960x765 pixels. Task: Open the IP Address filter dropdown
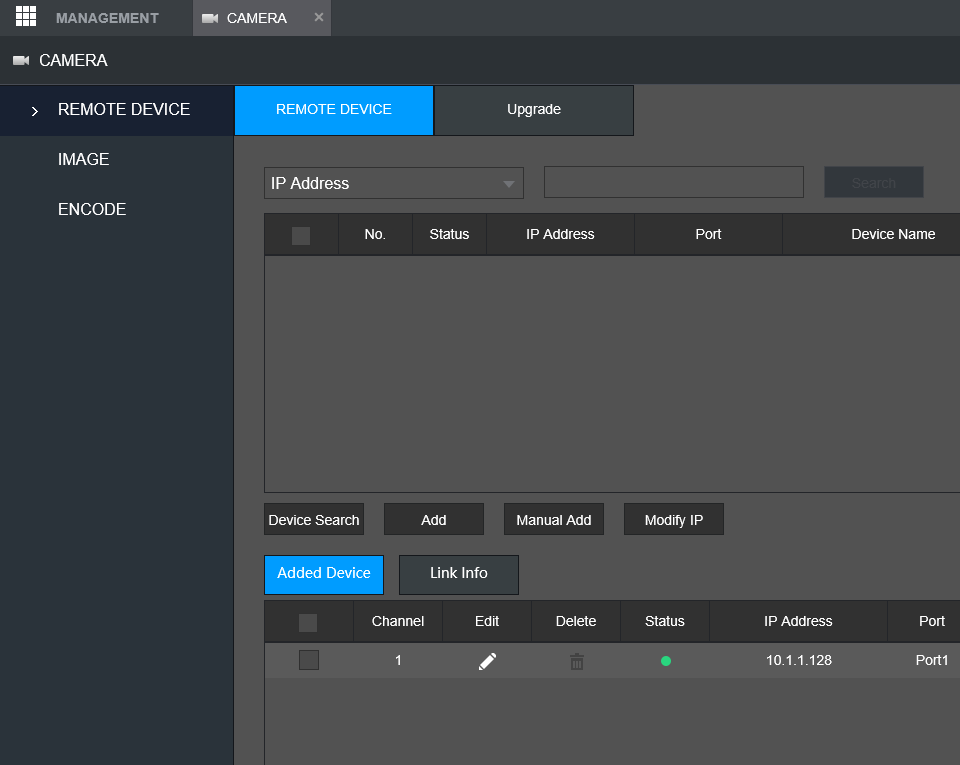point(394,183)
